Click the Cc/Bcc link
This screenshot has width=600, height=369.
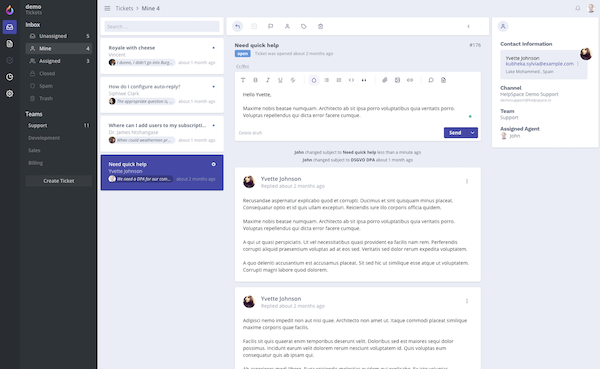pos(242,66)
